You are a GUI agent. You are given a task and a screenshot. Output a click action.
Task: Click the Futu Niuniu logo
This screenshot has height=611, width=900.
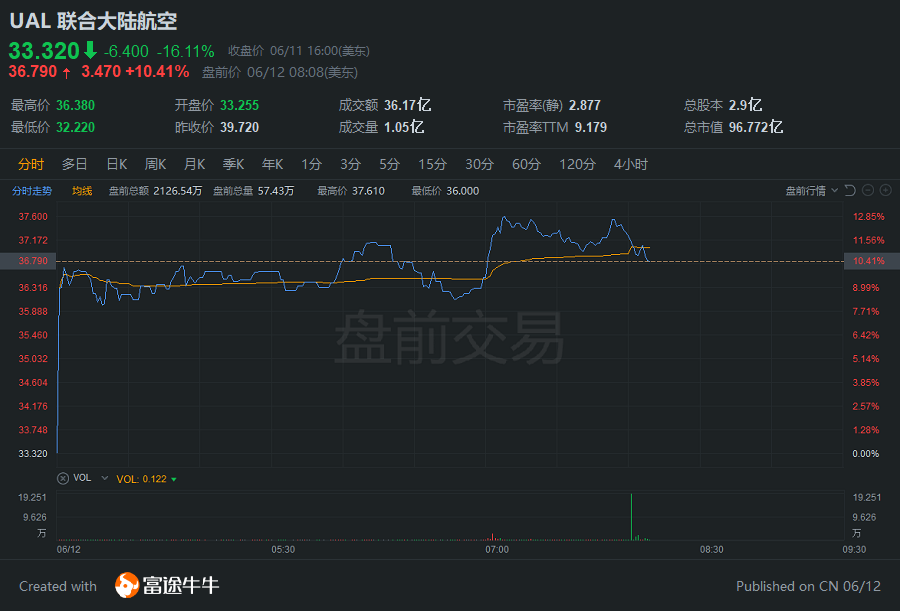click(167, 585)
